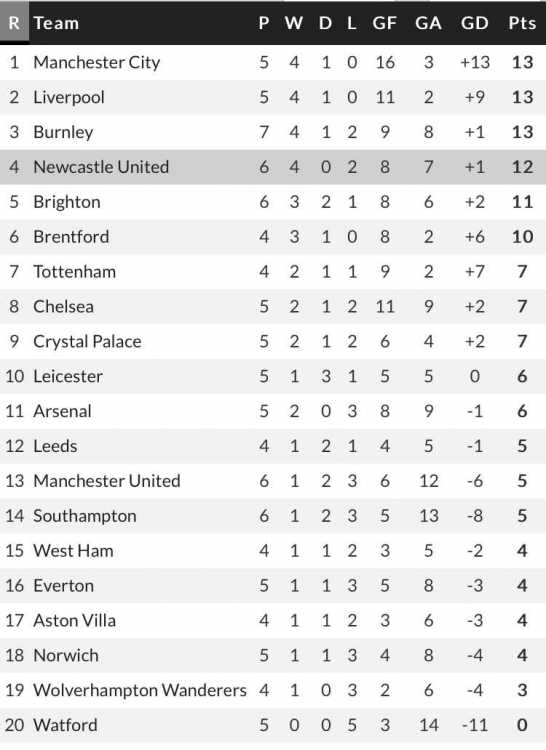The image size is (546, 750).
Task: Click the Wolverhampton Wanderers team name
Action: tap(140, 690)
